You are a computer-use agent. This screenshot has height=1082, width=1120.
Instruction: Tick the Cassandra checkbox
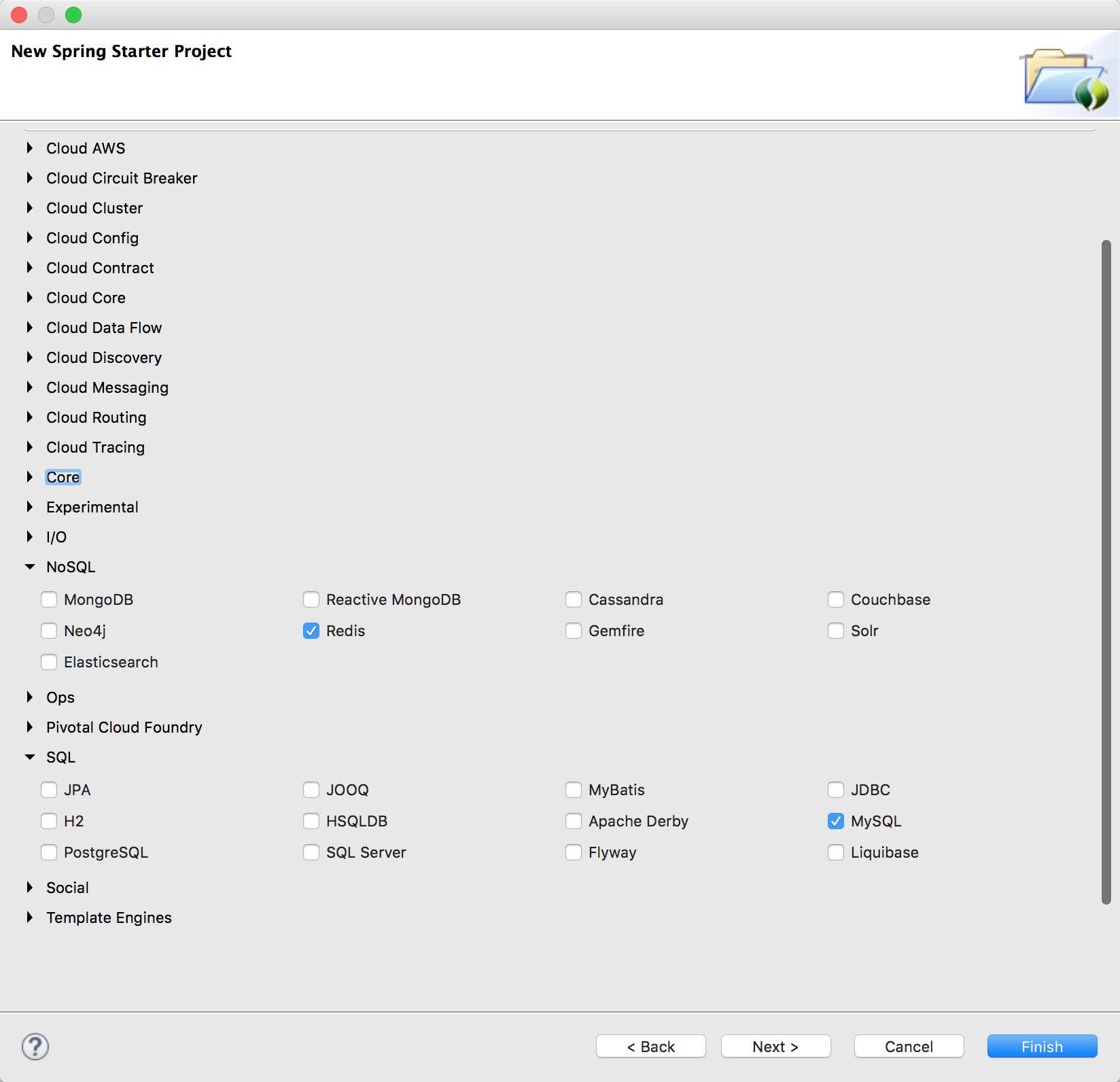click(574, 599)
